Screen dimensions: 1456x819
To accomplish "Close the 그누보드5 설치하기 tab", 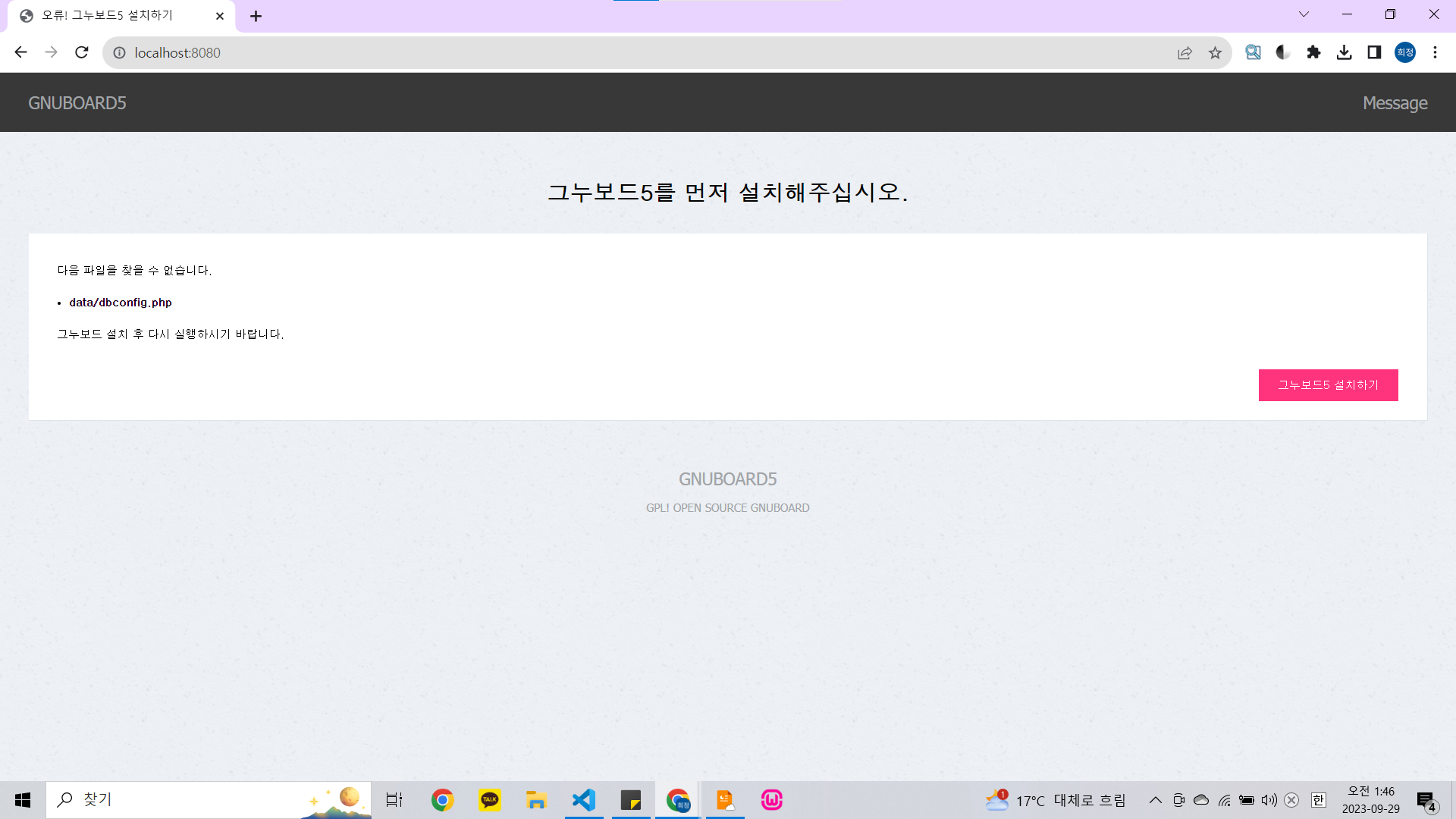I will pyautogui.click(x=220, y=16).
